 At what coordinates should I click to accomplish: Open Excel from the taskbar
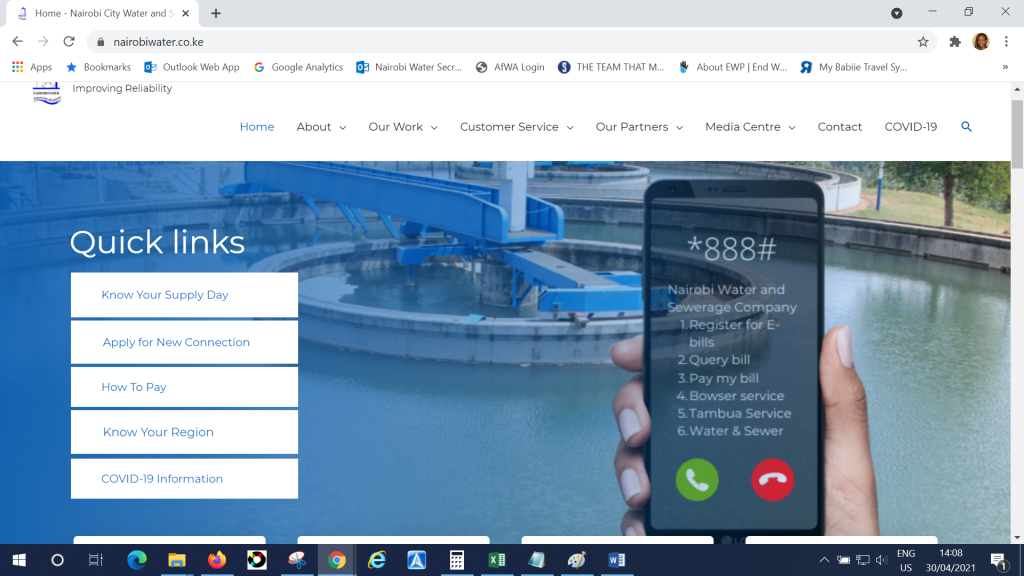497,560
